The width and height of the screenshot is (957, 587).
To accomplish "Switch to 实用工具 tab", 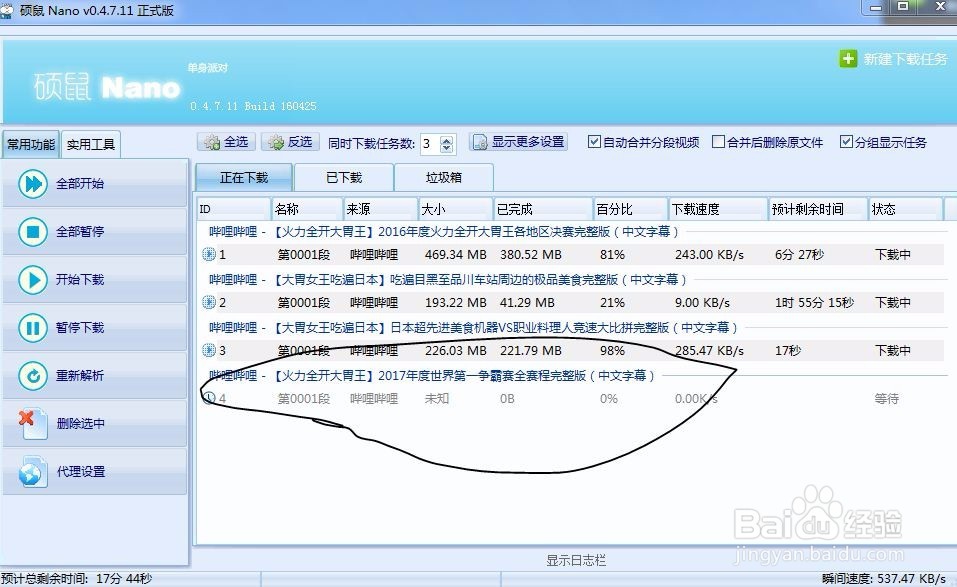I will pyautogui.click(x=90, y=145).
